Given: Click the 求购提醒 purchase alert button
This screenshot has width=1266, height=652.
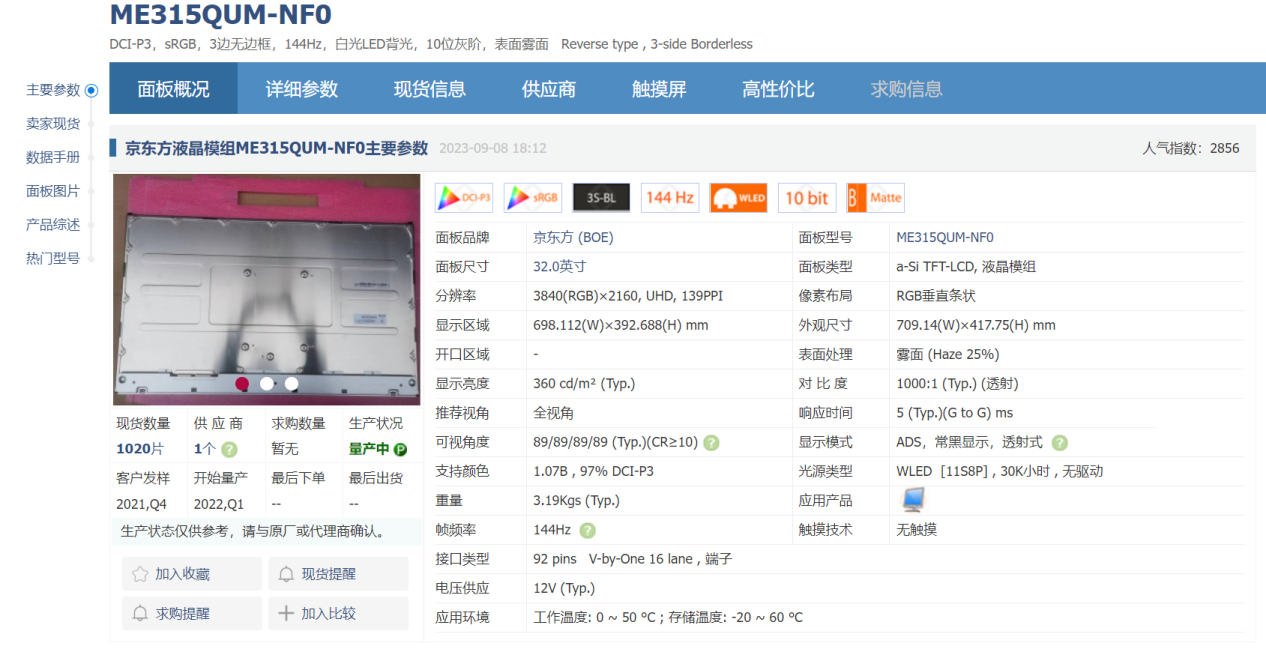Looking at the screenshot, I should click(192, 613).
